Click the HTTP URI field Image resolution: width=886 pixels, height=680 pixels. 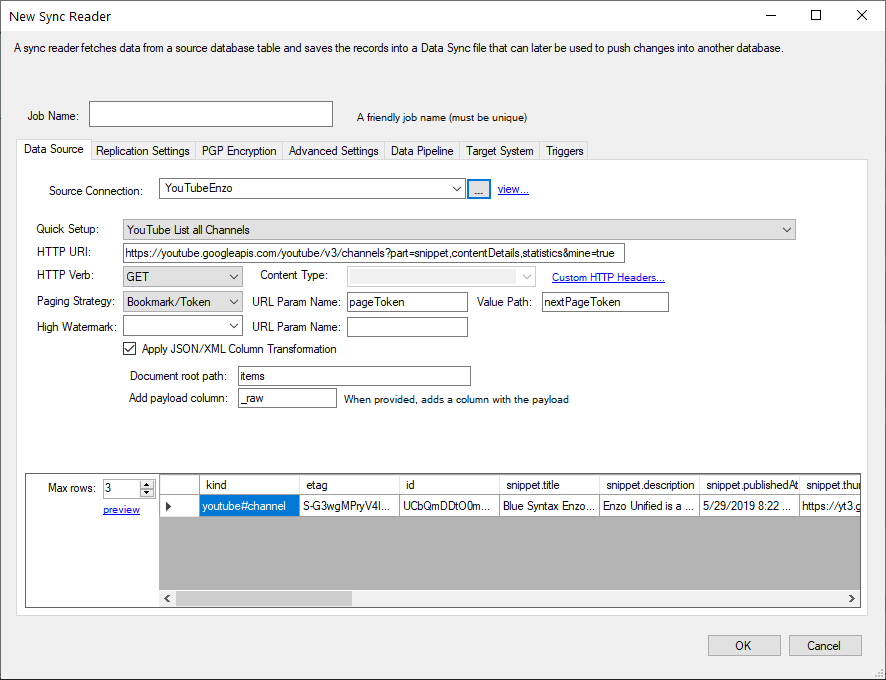[373, 253]
